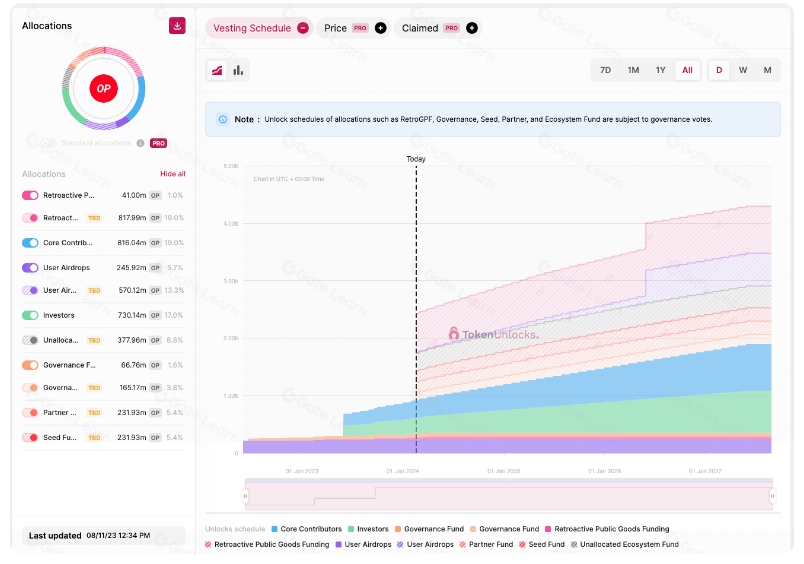The width and height of the screenshot is (804, 564).
Task: Select the 1Y time range
Action: pos(660,70)
